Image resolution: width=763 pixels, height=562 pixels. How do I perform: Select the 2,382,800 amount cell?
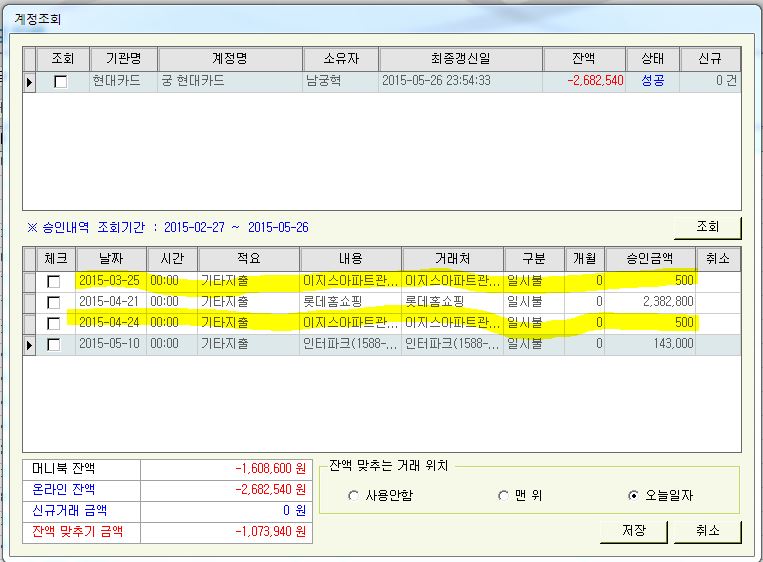[x=650, y=302]
